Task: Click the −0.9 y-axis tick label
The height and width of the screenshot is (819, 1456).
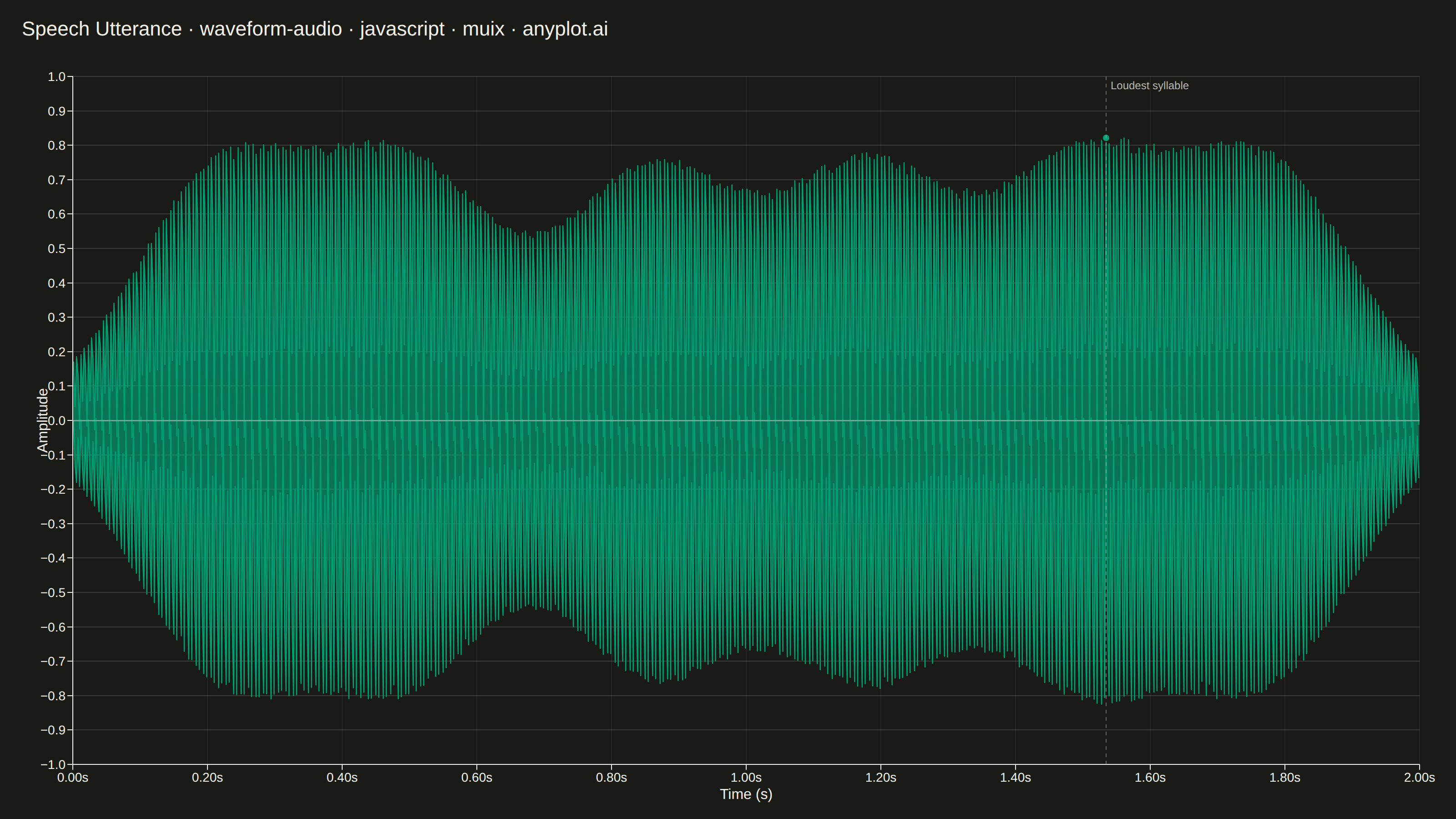Action: 53,730
